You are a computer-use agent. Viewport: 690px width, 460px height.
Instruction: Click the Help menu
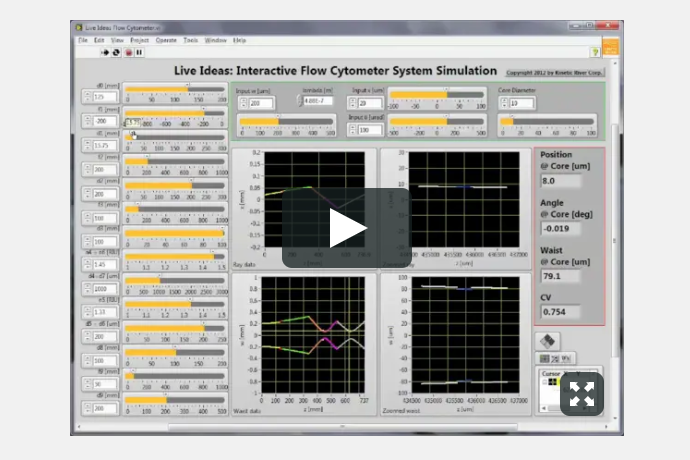click(x=240, y=40)
